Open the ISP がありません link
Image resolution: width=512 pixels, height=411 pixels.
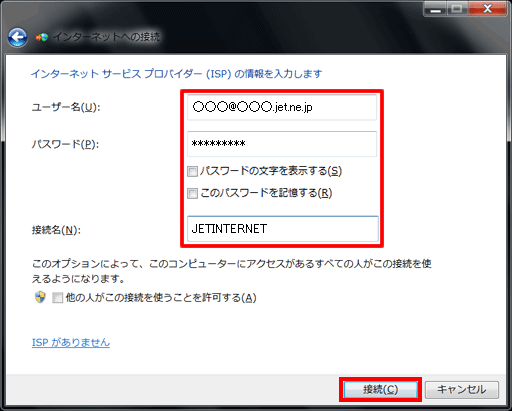[71, 342]
